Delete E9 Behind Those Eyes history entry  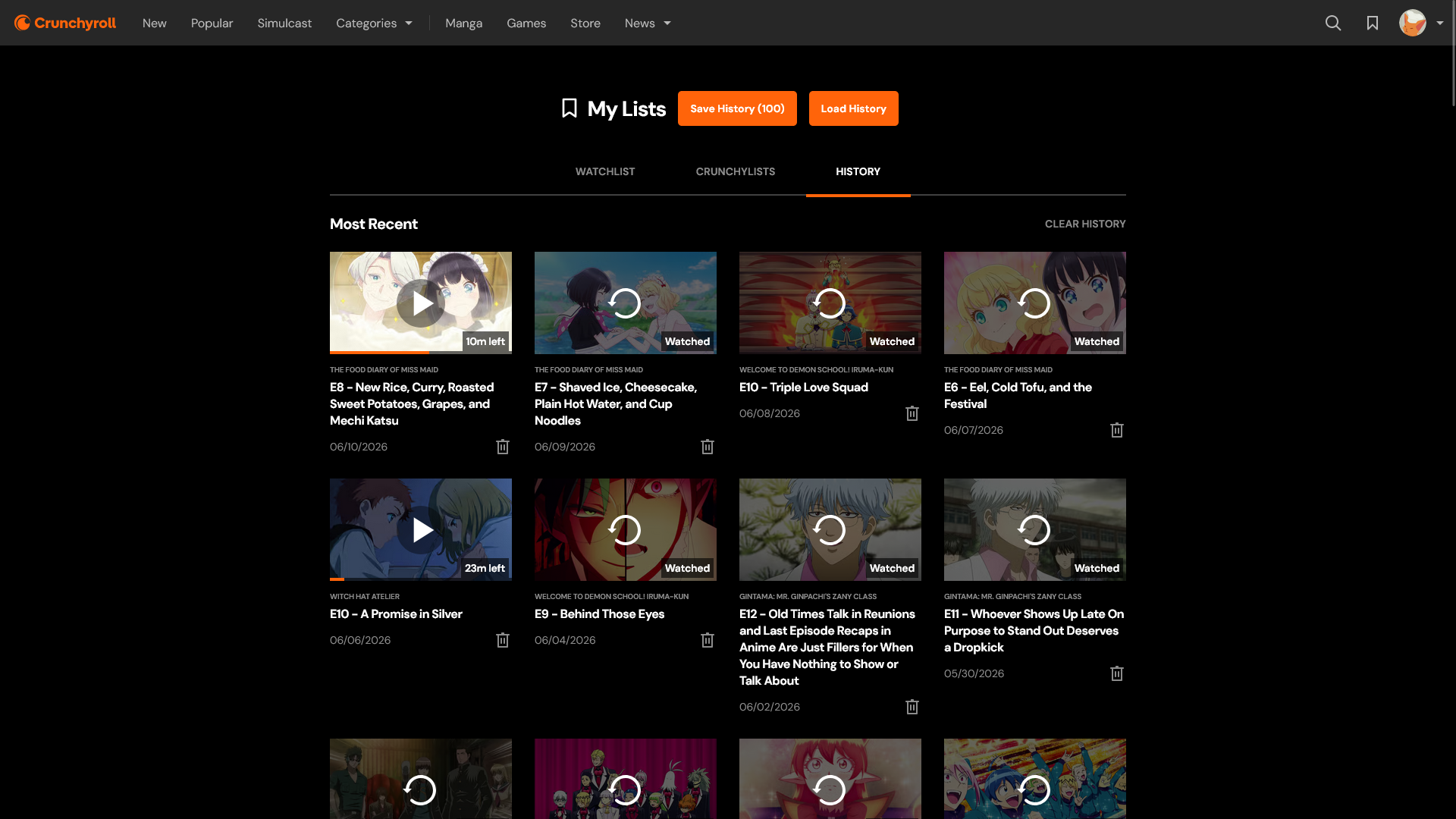(708, 640)
